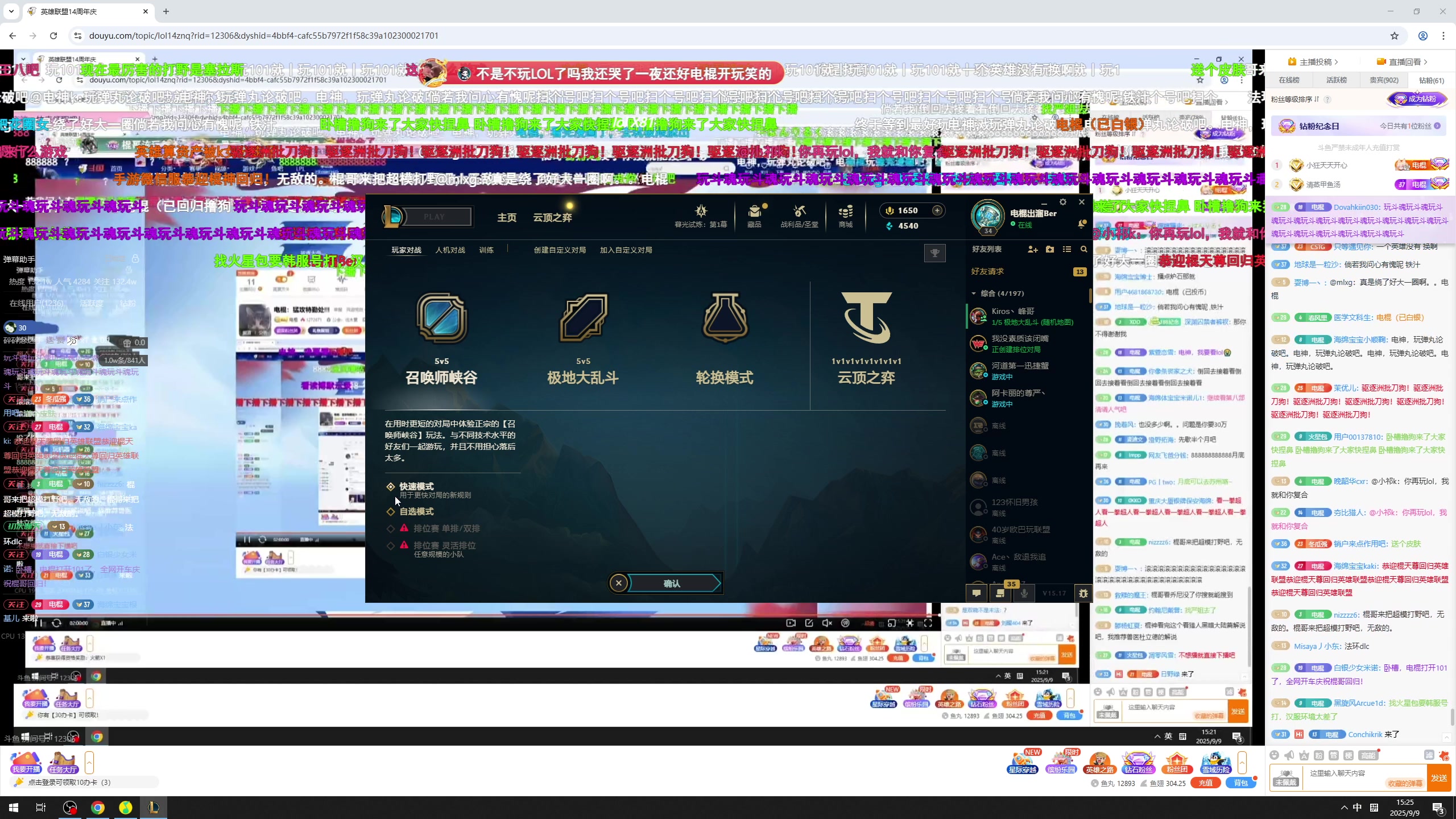Image resolution: width=1456 pixels, height=819 pixels.
Task: Open 直播回看 link
Action: click(x=1402, y=61)
